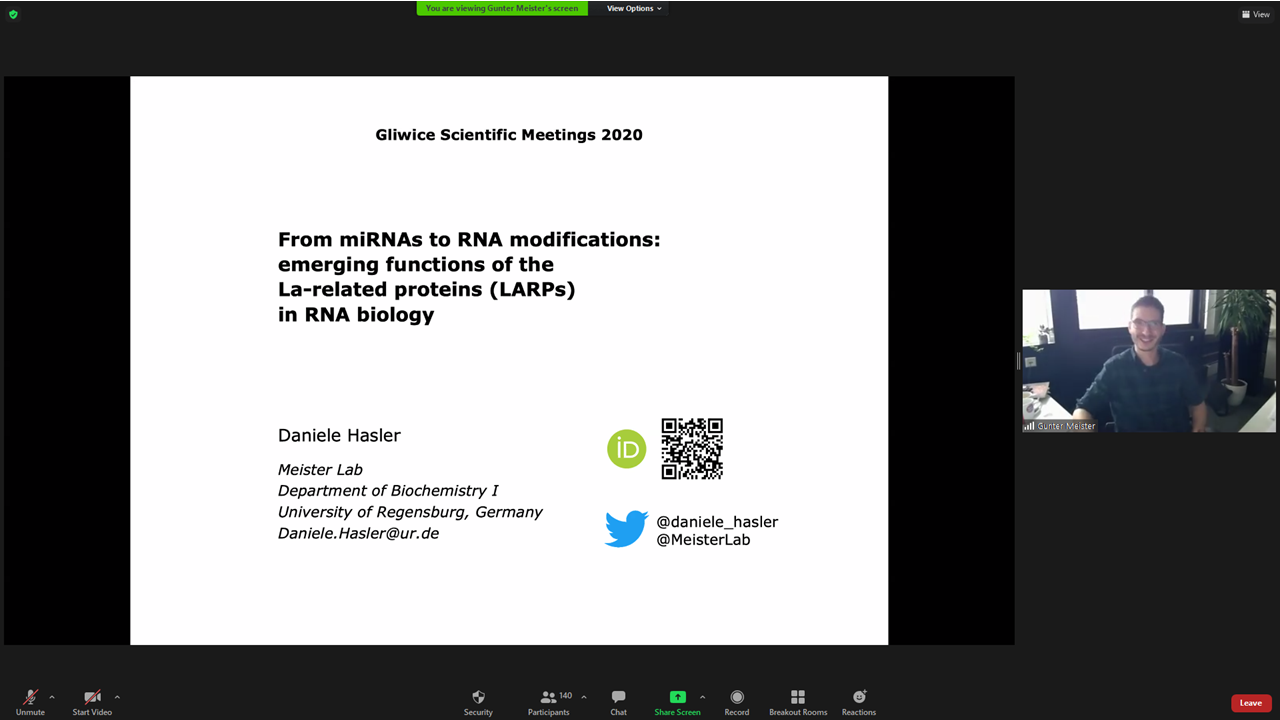Open the Security shield icon
The width and height of the screenshot is (1280, 720).
pyautogui.click(x=478, y=698)
